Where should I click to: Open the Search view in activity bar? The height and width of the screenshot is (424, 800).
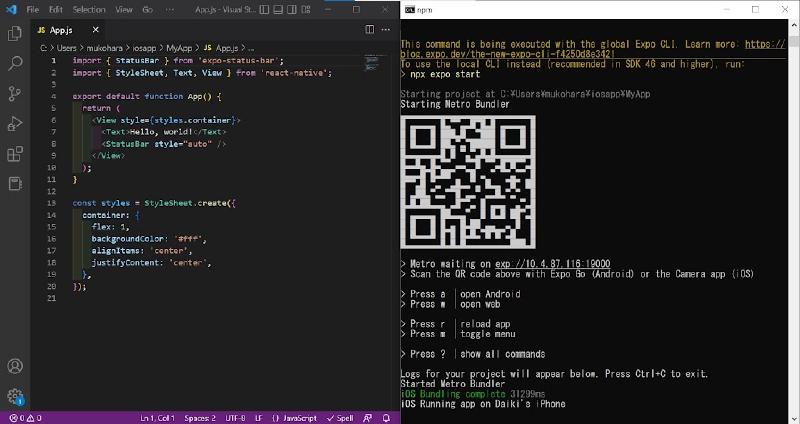(15, 64)
